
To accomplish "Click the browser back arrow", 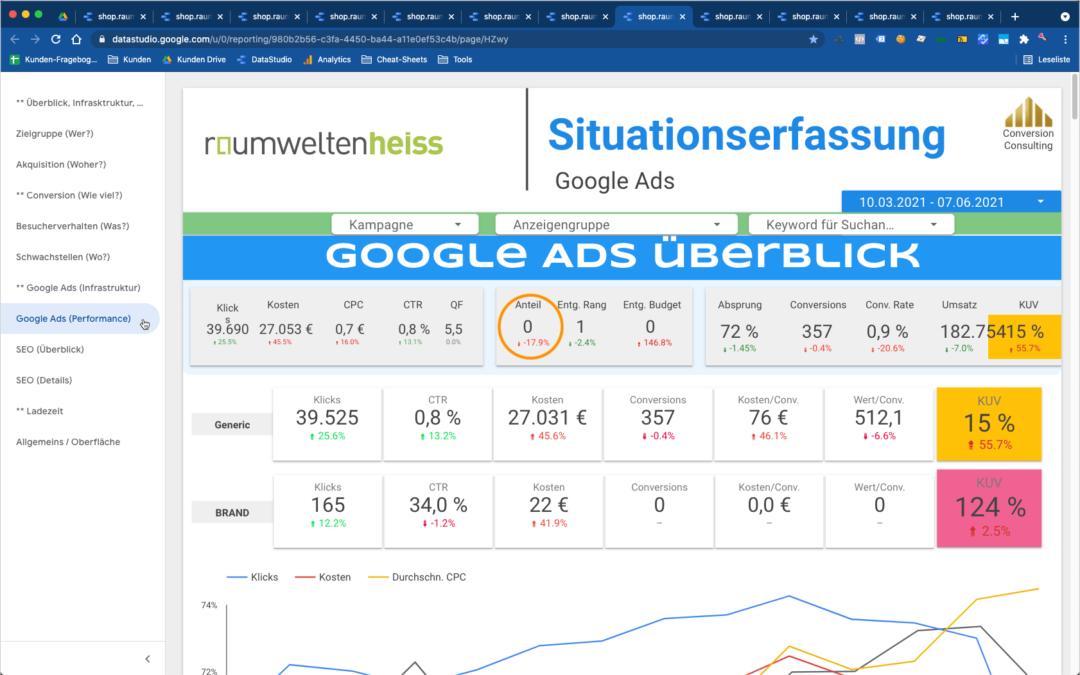I will pyautogui.click(x=15, y=39).
